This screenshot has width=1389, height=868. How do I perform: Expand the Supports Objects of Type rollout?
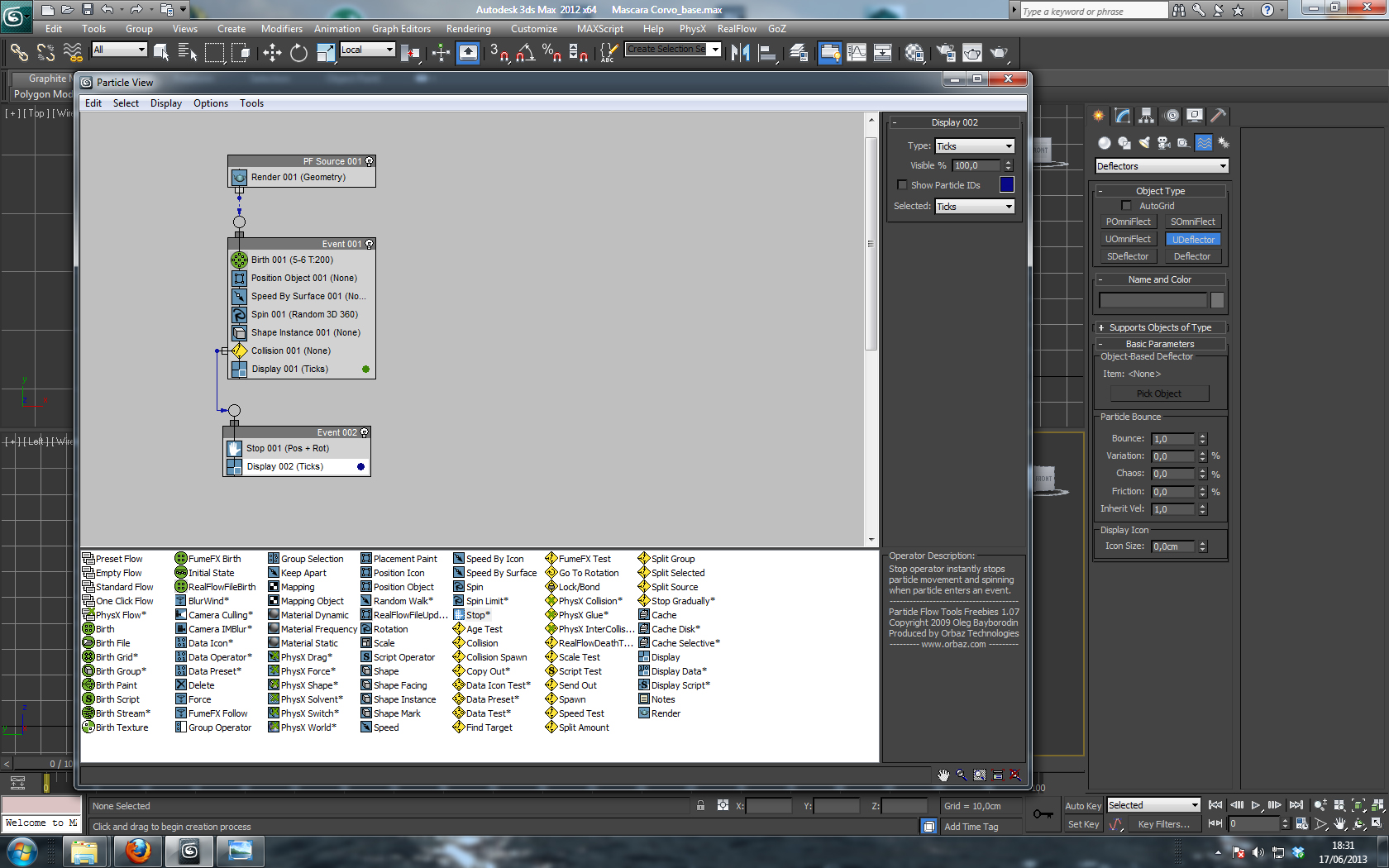click(1161, 327)
